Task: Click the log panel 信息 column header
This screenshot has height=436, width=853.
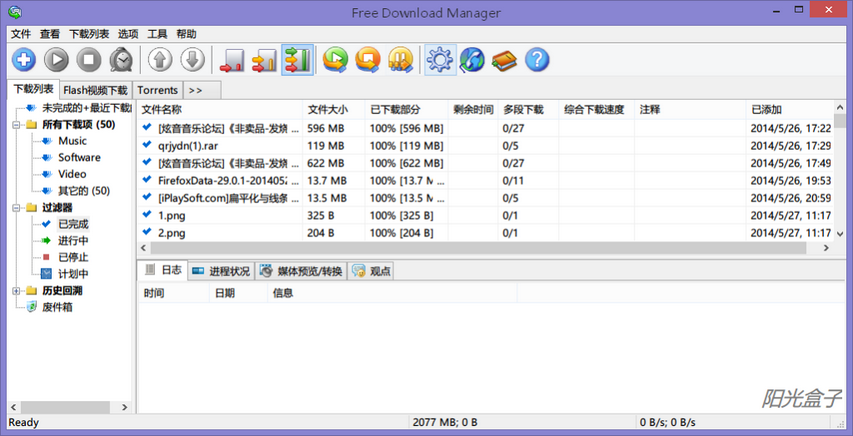Action: click(x=392, y=293)
